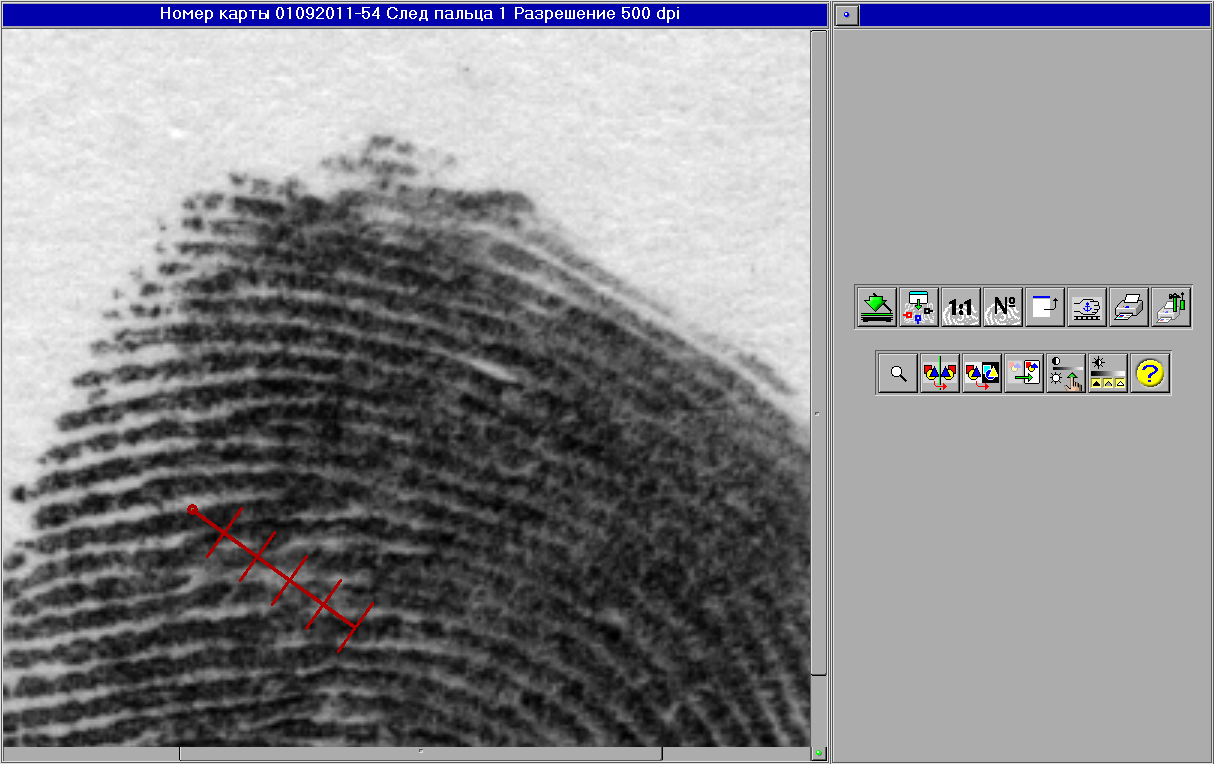This screenshot has height=764, width=1214.
Task: Click the brightness levels gradient icon
Action: (1107, 374)
